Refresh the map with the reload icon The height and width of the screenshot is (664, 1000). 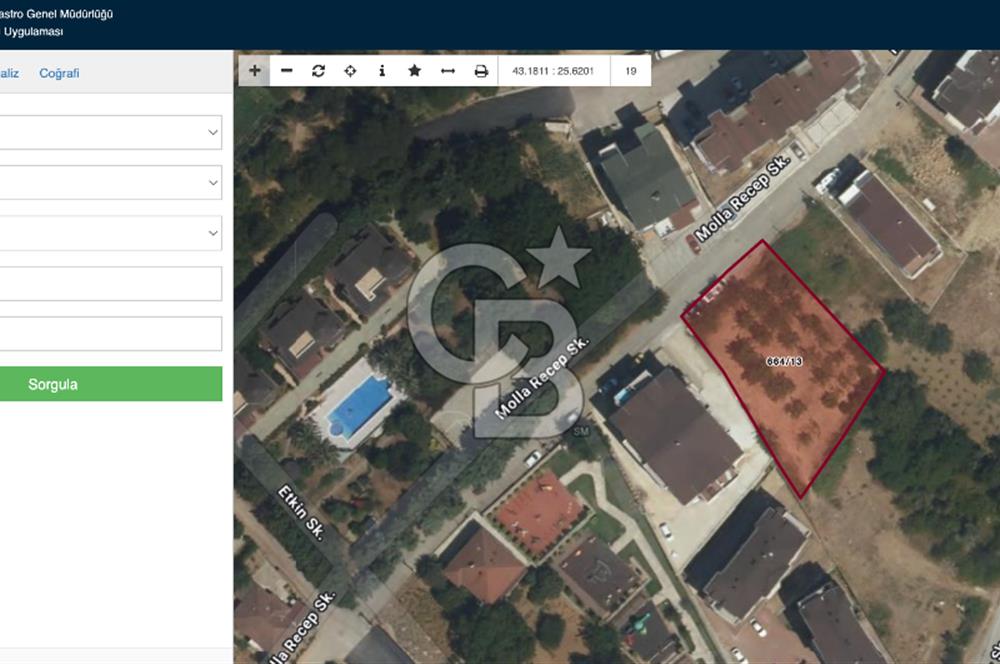(318, 71)
